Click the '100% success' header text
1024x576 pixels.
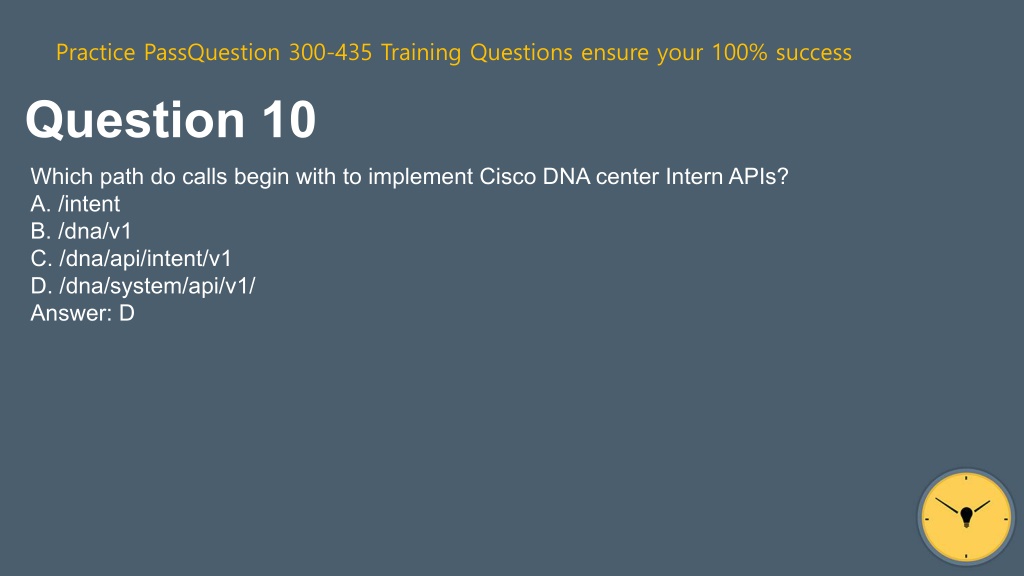coord(782,52)
